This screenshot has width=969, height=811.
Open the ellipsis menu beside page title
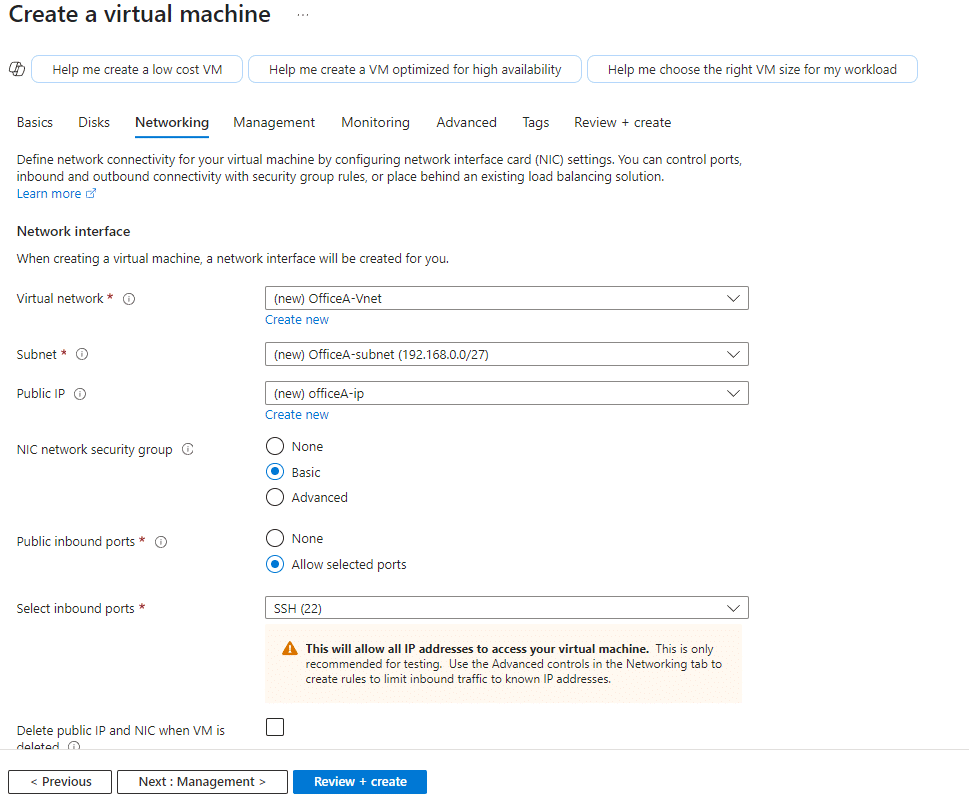(x=303, y=15)
